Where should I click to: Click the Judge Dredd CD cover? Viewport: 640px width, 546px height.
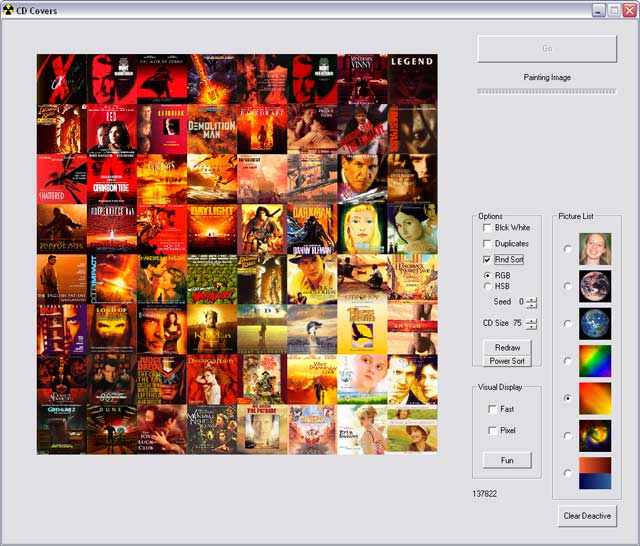tap(162, 379)
